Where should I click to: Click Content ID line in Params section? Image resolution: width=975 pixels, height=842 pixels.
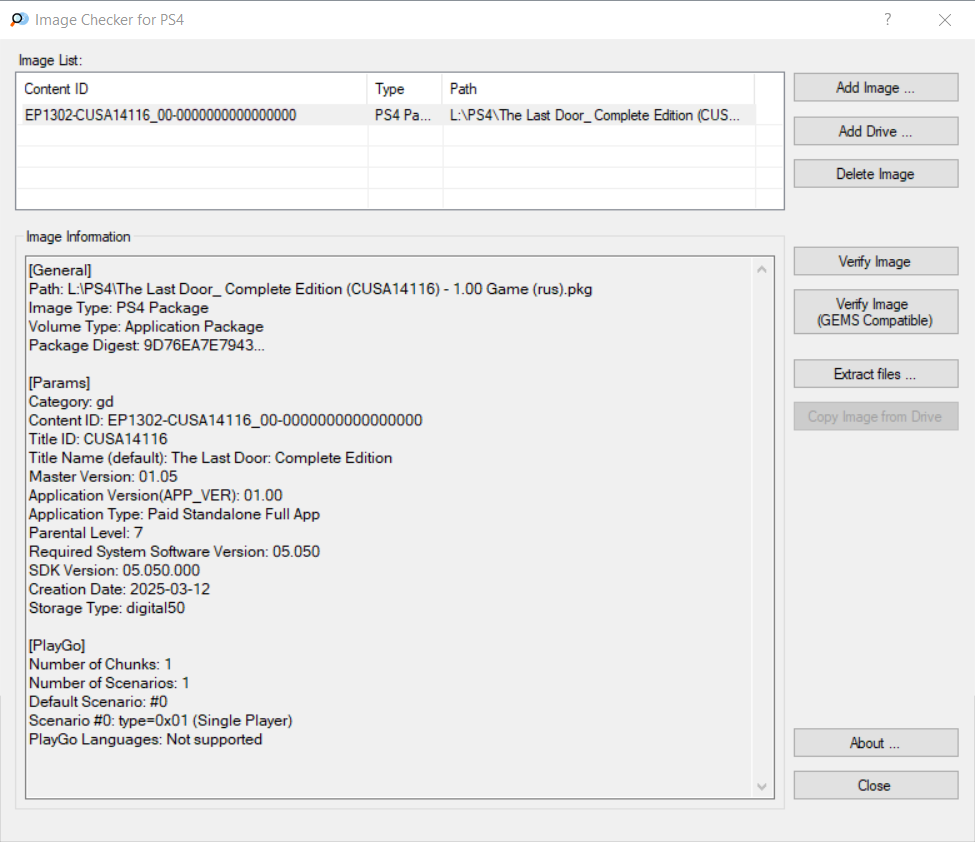(x=226, y=420)
